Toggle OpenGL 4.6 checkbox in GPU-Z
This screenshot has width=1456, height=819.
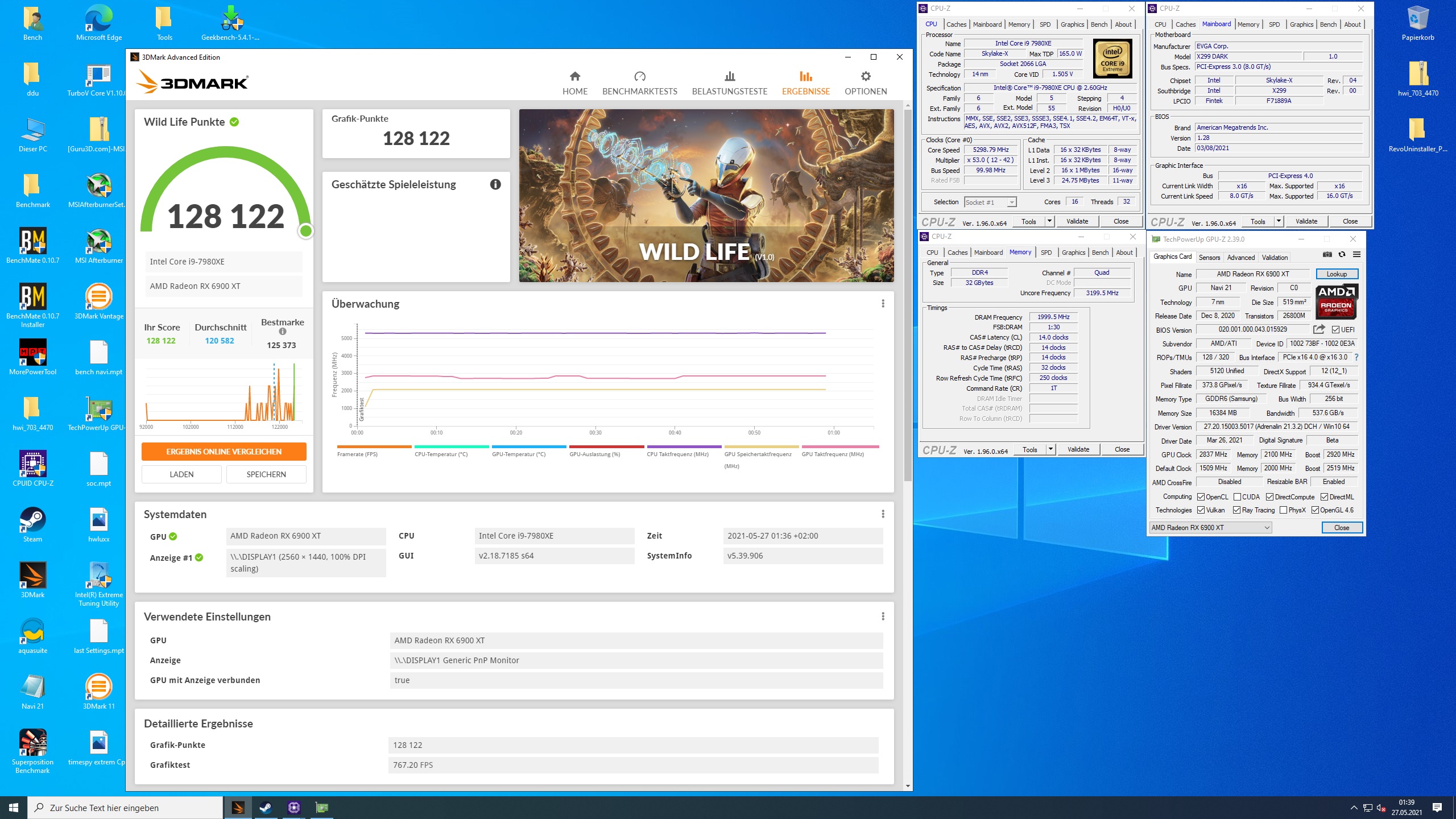[1315, 510]
